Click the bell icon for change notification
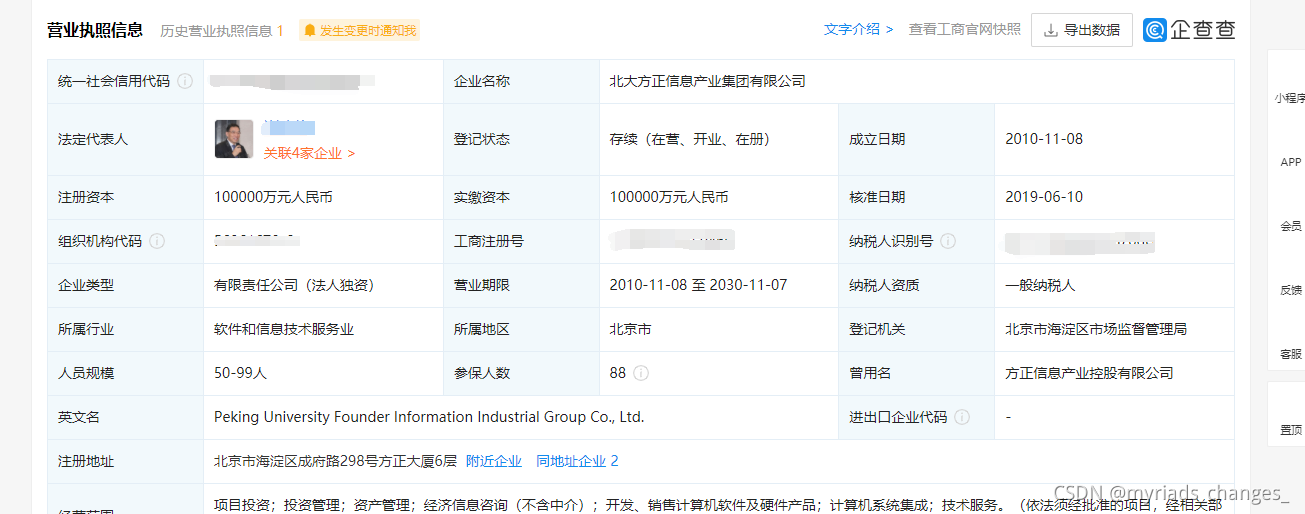The image size is (1305, 514). pos(310,31)
